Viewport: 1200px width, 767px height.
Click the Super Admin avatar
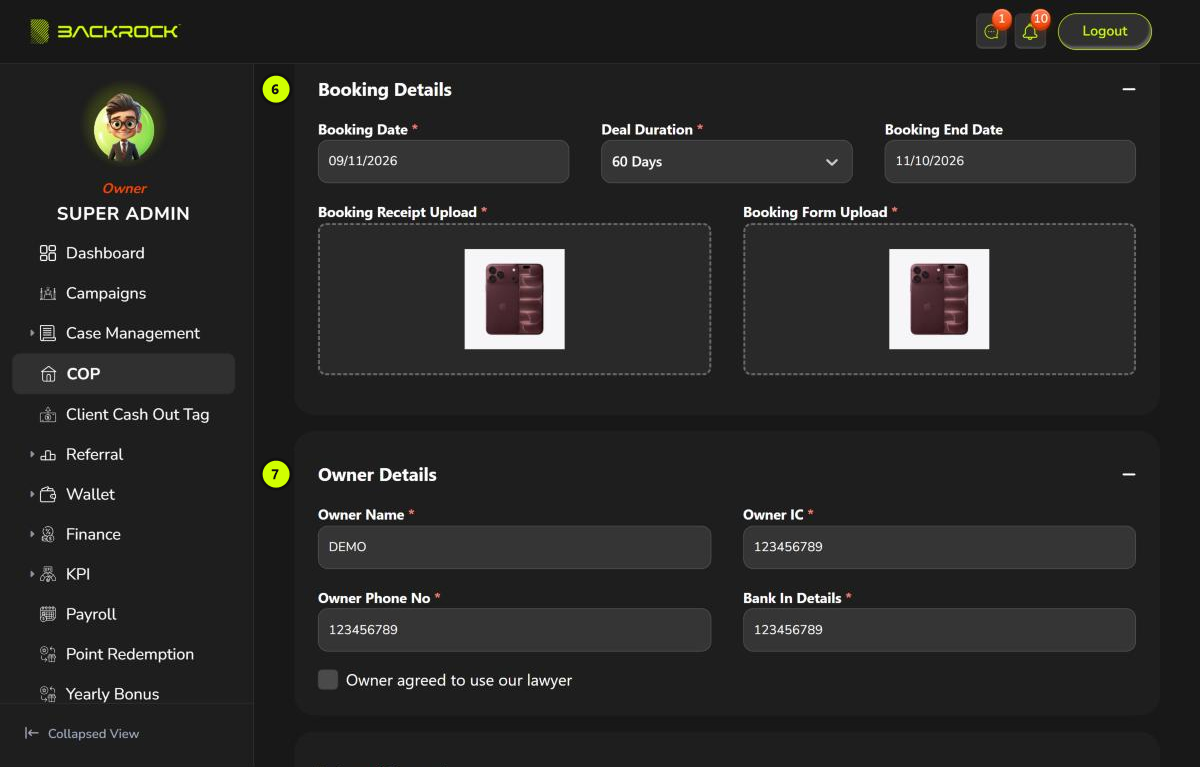(124, 128)
